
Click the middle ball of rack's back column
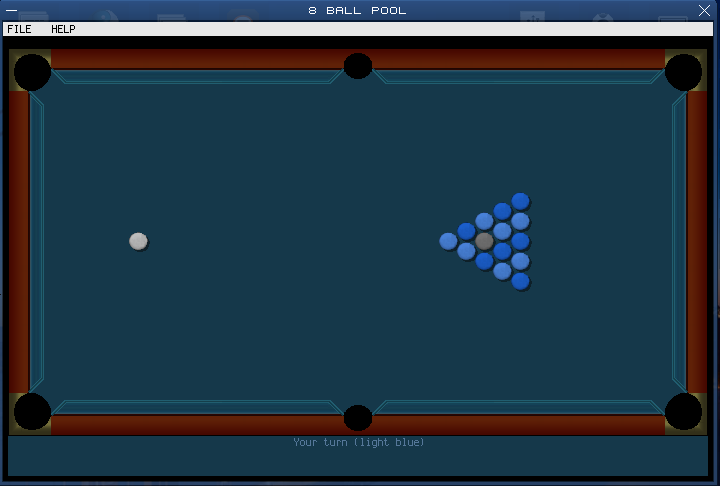(x=520, y=241)
